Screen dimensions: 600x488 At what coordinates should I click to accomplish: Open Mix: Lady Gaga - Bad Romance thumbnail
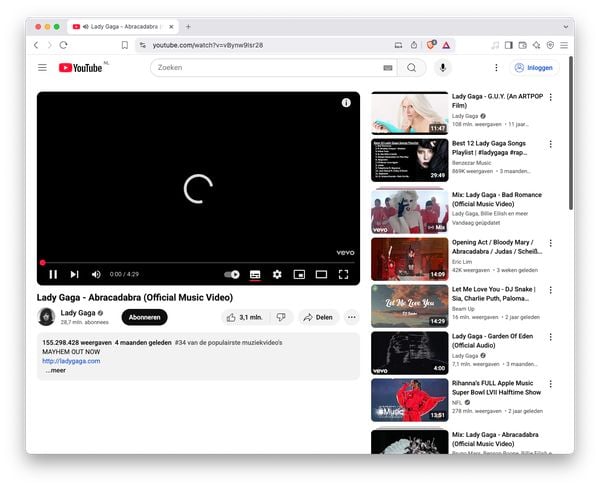click(409, 212)
